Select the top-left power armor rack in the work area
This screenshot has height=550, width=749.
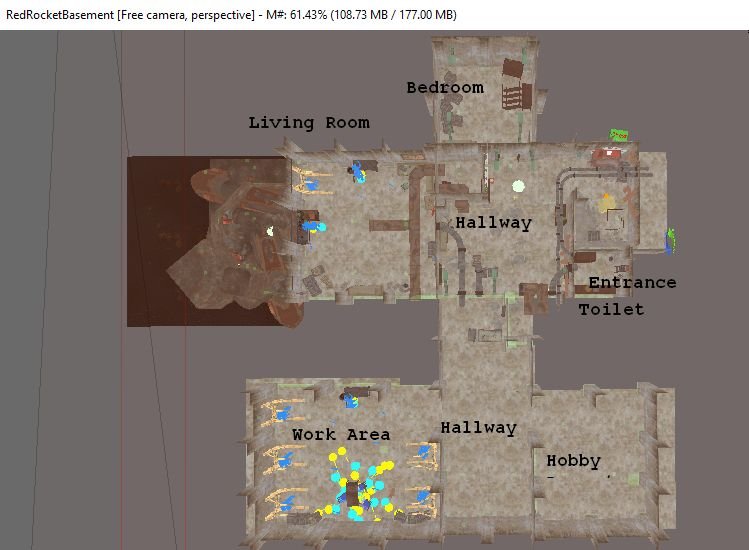282,412
